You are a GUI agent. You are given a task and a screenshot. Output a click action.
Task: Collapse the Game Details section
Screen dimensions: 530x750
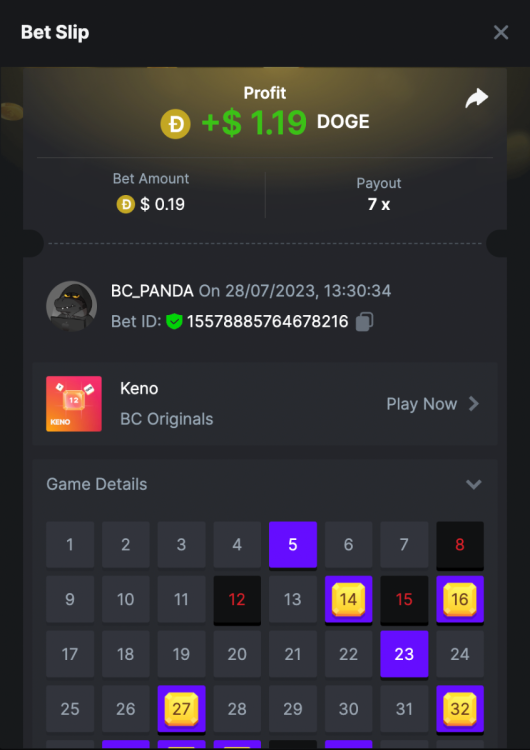point(474,484)
